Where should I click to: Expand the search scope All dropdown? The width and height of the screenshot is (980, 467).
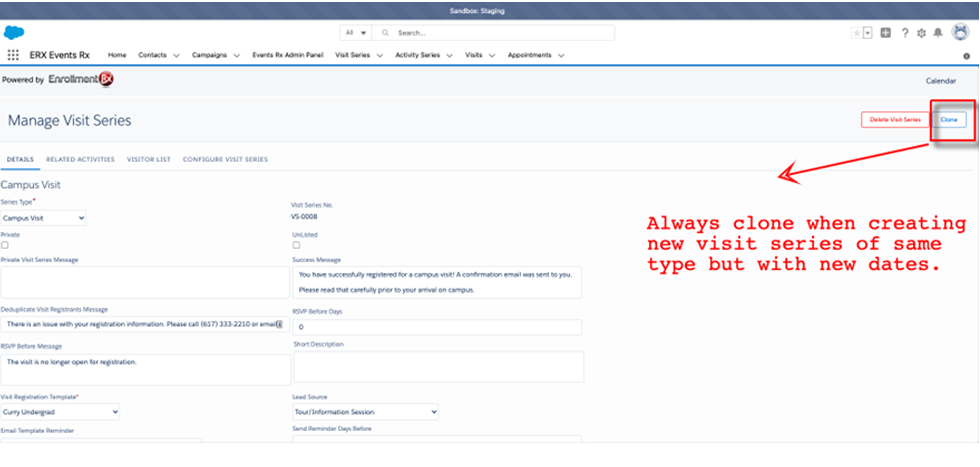pyautogui.click(x=354, y=33)
